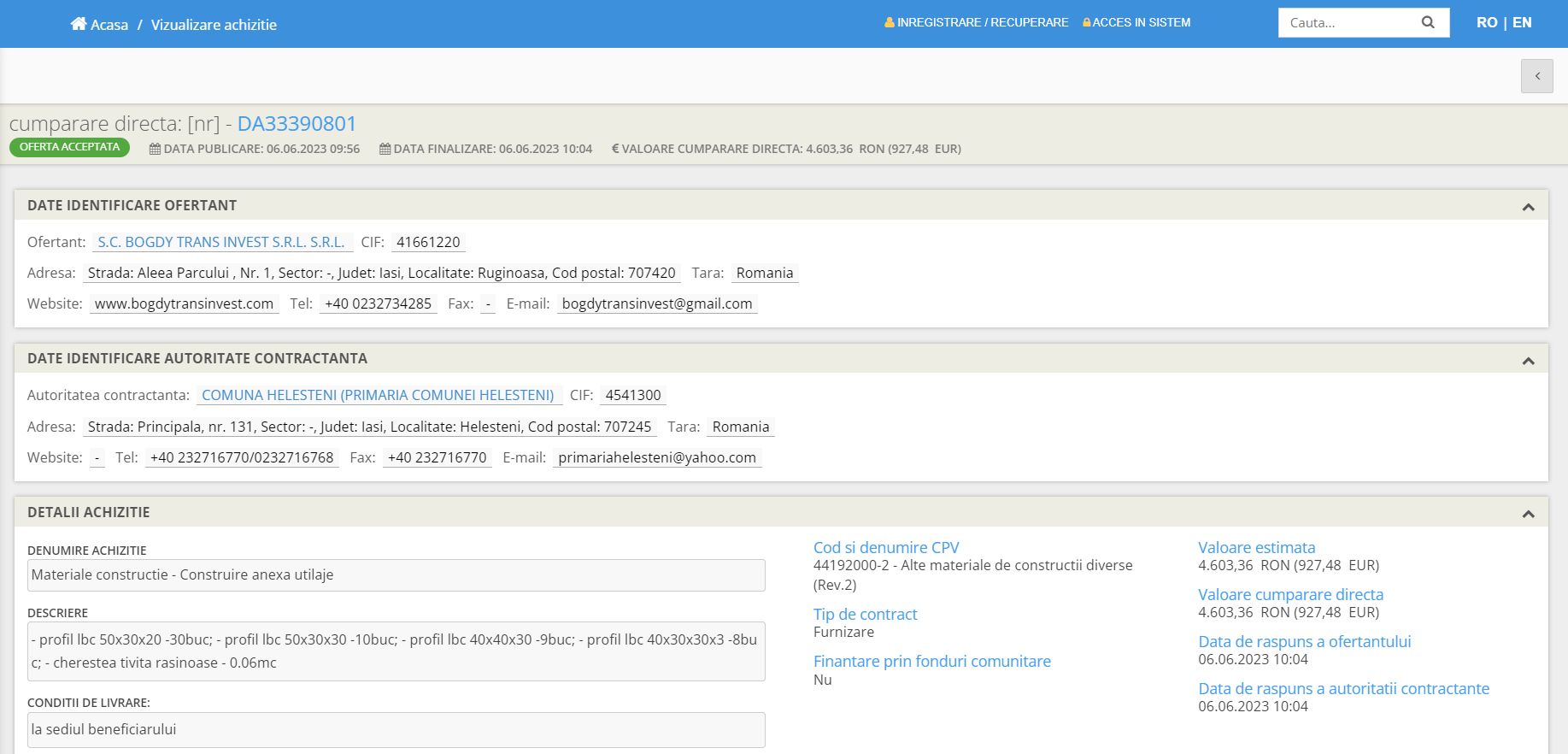Click the authority address on Strada Principala
Image resolution: width=1568 pixels, height=754 pixels.
369,427
